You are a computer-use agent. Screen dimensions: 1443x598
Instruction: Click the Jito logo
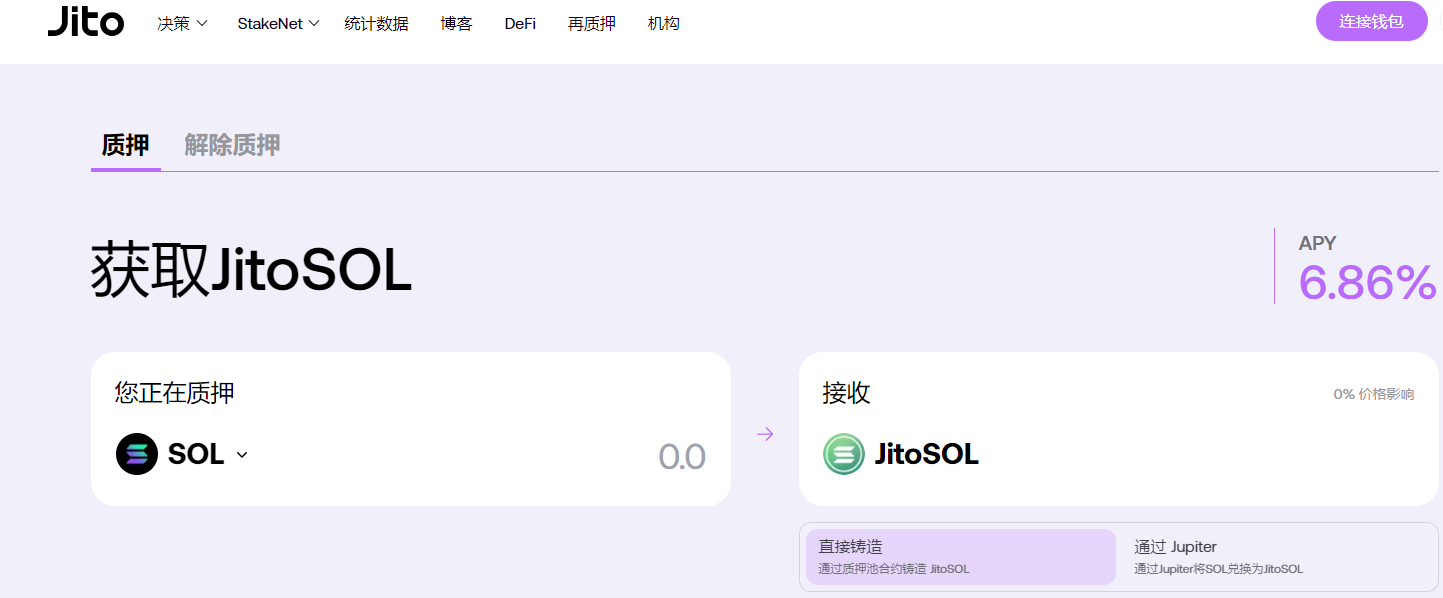point(86,22)
